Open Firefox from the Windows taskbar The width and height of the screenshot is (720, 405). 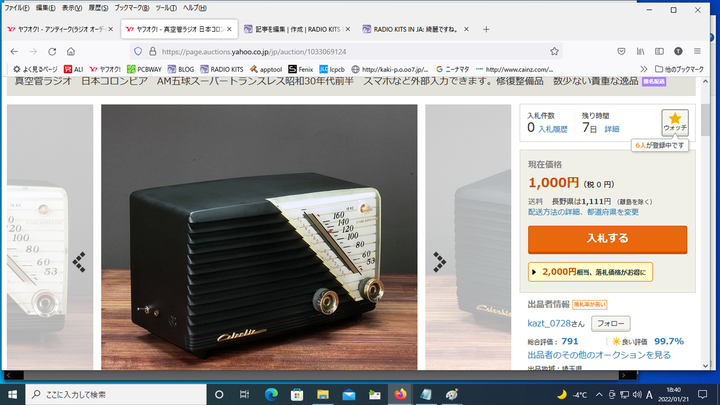pos(401,393)
